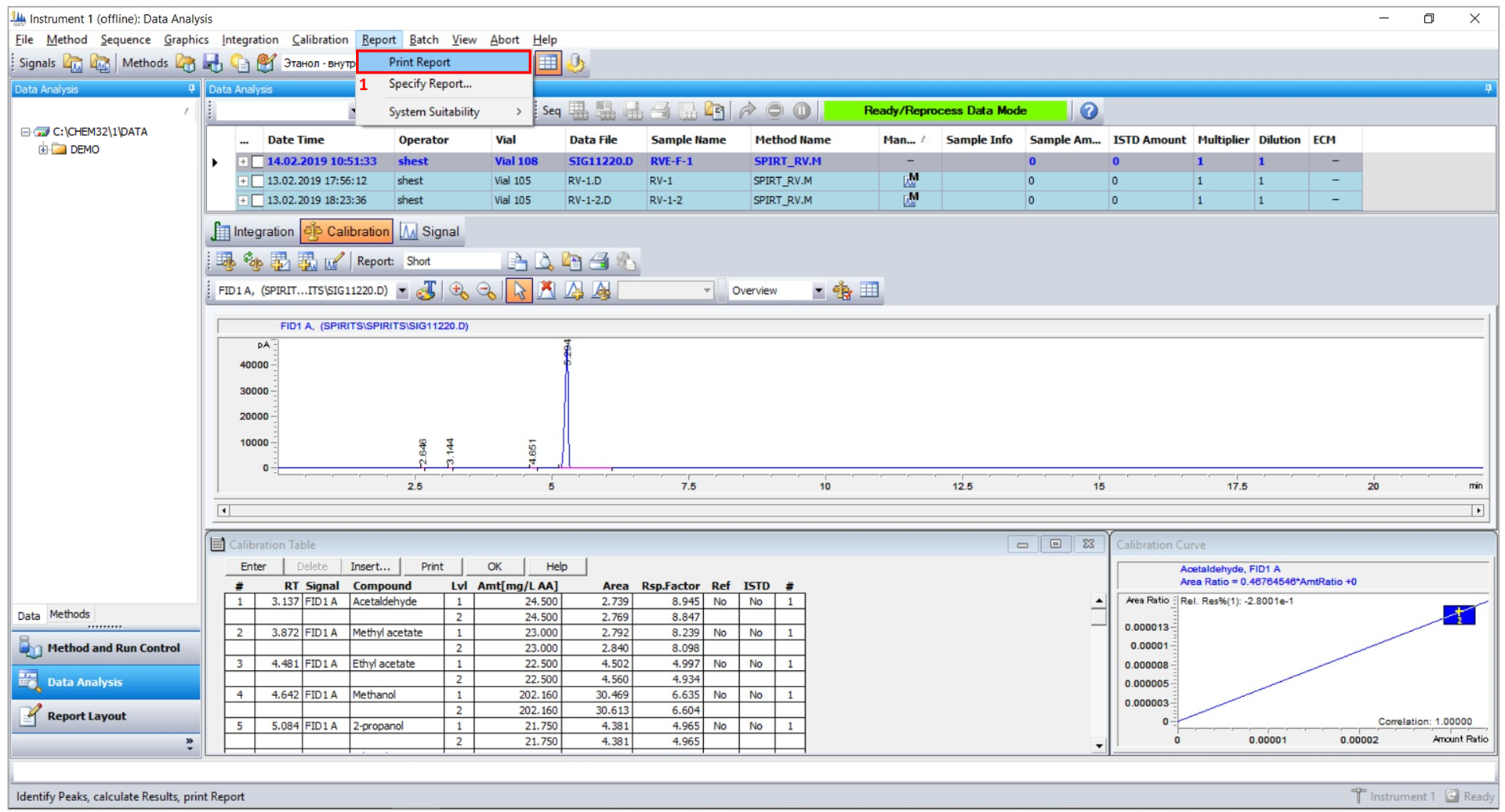Image resolution: width=1505 pixels, height=812 pixels.
Task: Tick the checkbox for the 13.02.2019 17:56:12 run
Action: pyautogui.click(x=257, y=181)
